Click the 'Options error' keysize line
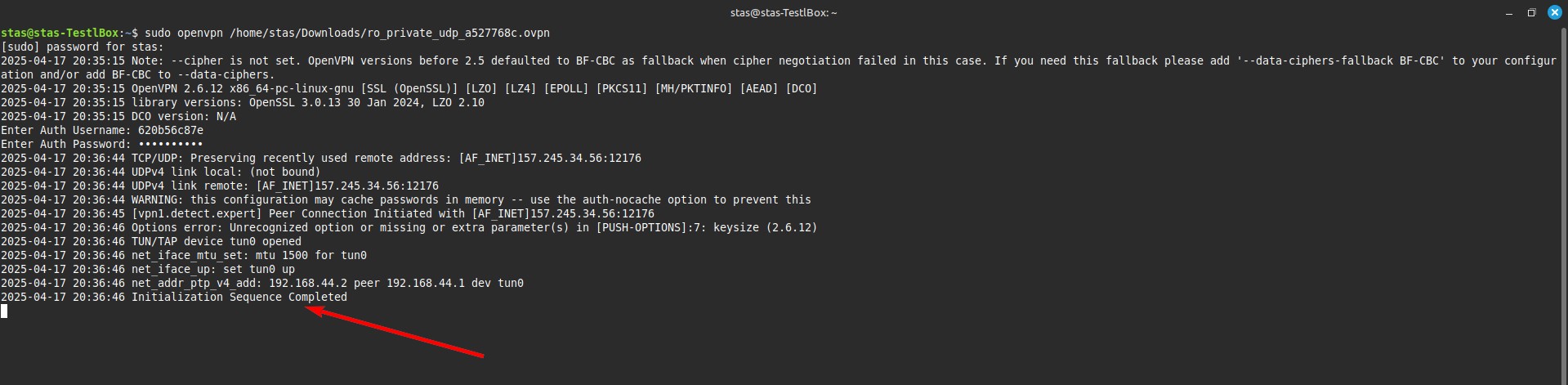Image resolution: width=1568 pixels, height=385 pixels. tap(474, 227)
